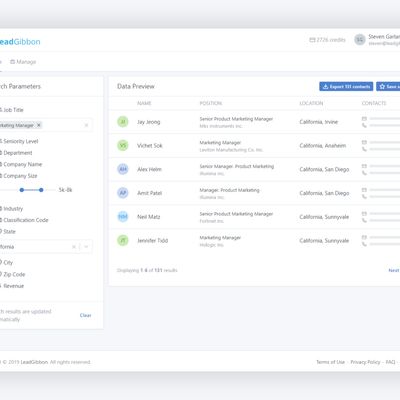The width and height of the screenshot is (400, 400).
Task: Open the Manage tab
Action: click(x=23, y=62)
